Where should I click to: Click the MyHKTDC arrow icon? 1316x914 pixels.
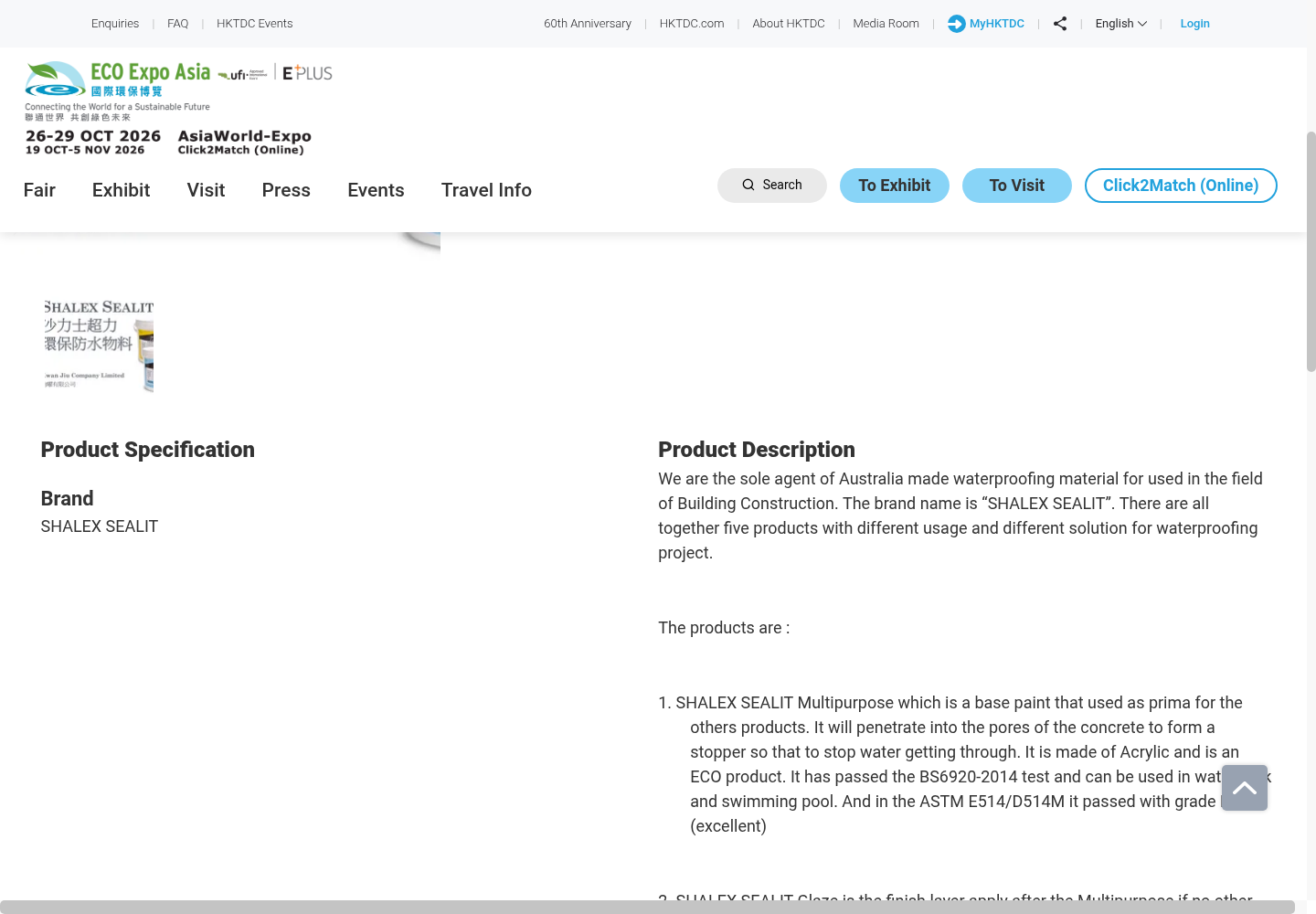[x=957, y=24]
